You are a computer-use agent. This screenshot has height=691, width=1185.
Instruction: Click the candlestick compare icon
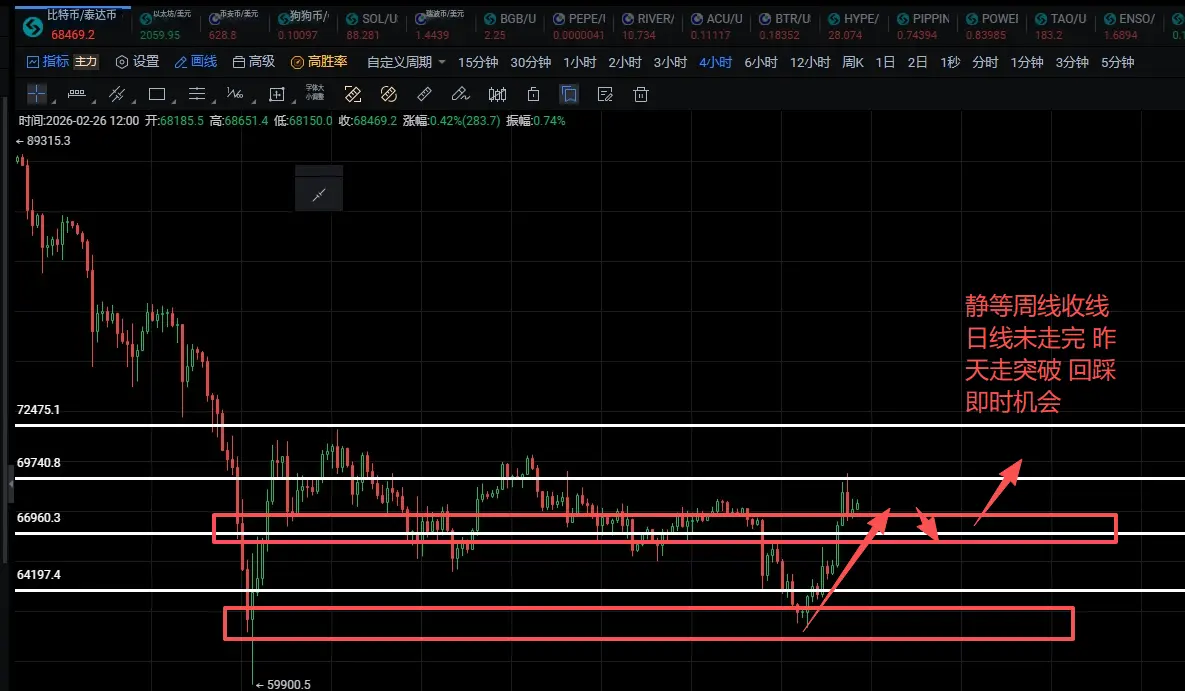497,94
